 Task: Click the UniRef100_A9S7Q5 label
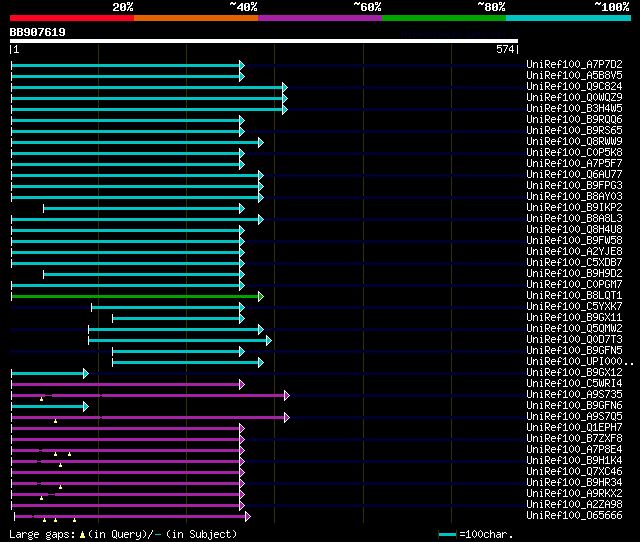574,417
